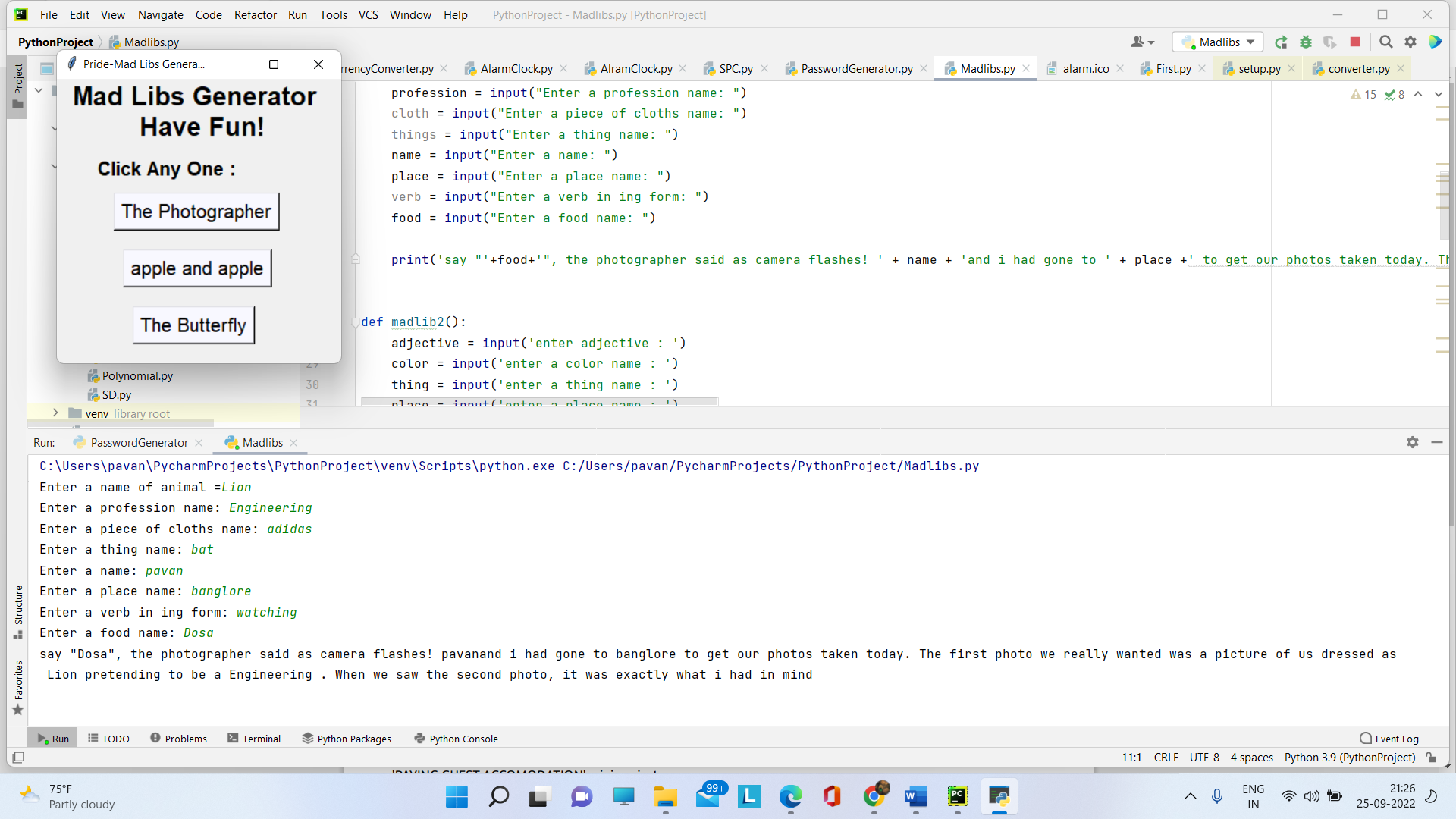The height and width of the screenshot is (819, 1456).
Task: Collapse the madlib2 function fold marker
Action: [x=355, y=322]
